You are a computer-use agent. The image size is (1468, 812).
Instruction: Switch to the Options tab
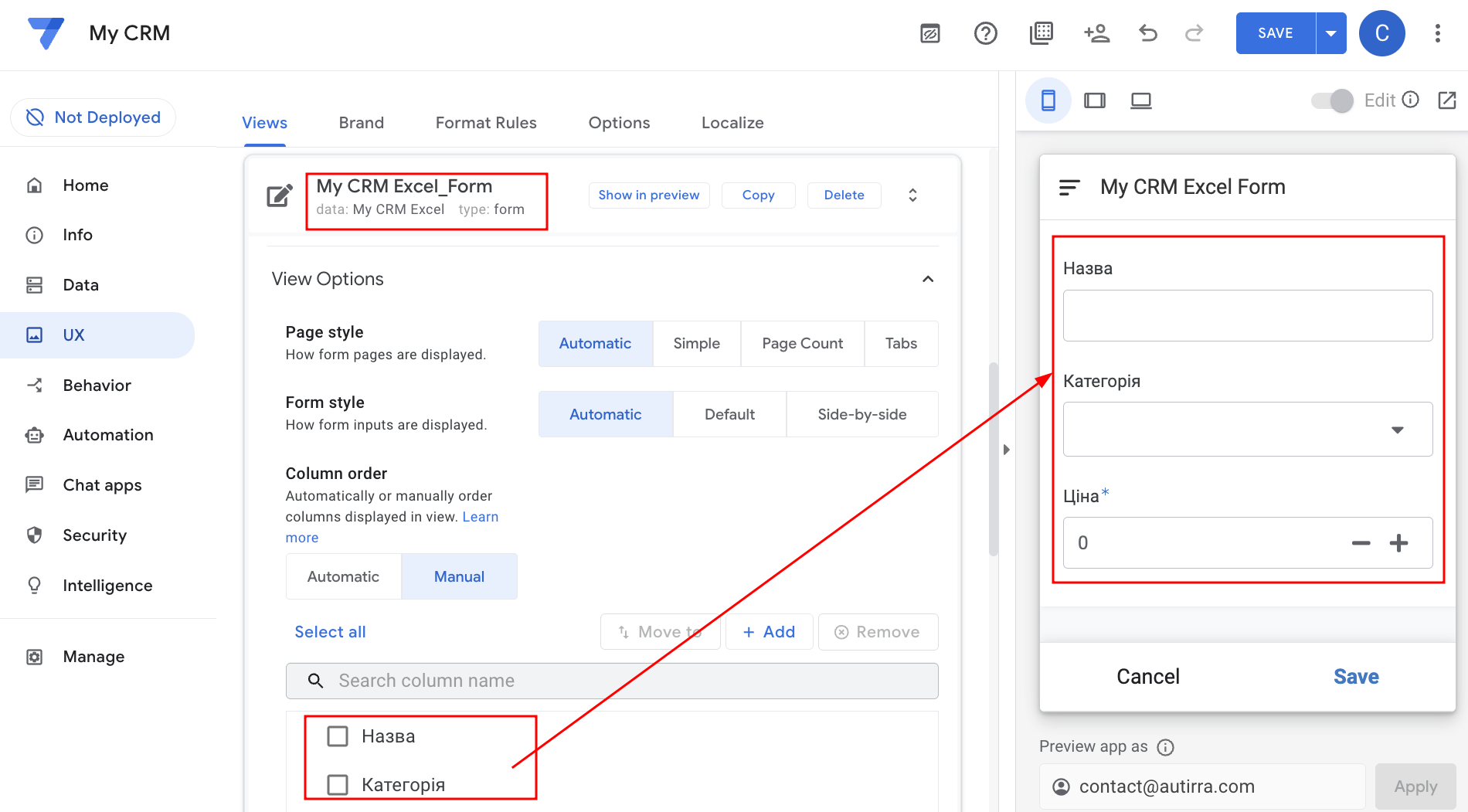tap(619, 123)
